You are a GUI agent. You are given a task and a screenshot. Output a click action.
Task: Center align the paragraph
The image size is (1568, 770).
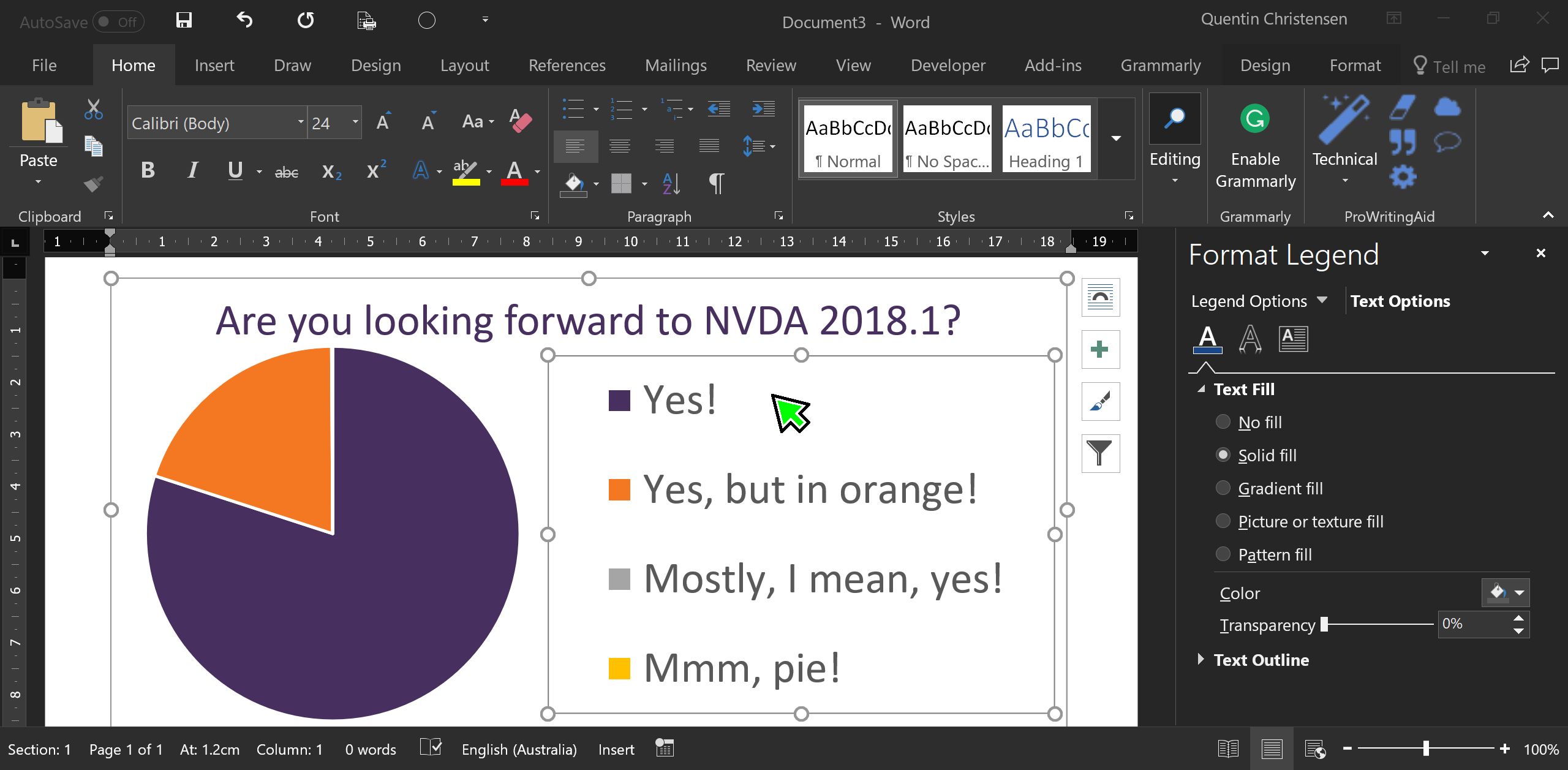tap(620, 146)
